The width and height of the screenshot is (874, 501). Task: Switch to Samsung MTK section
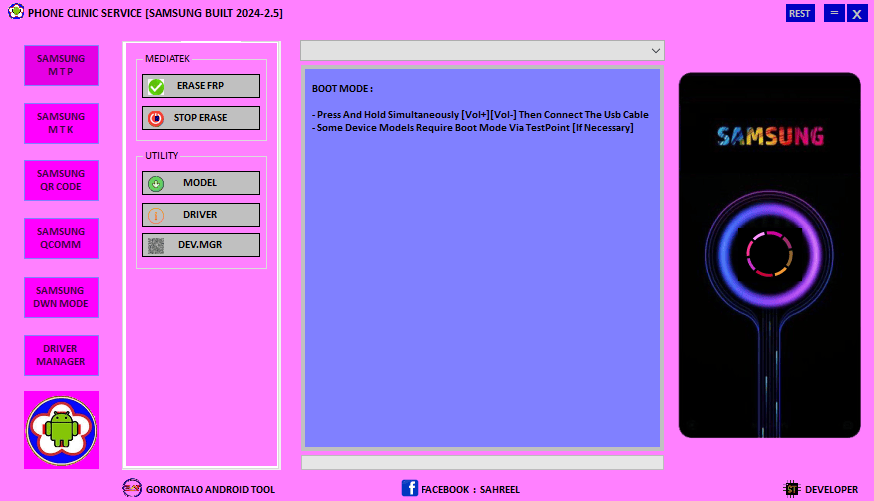coord(61,123)
